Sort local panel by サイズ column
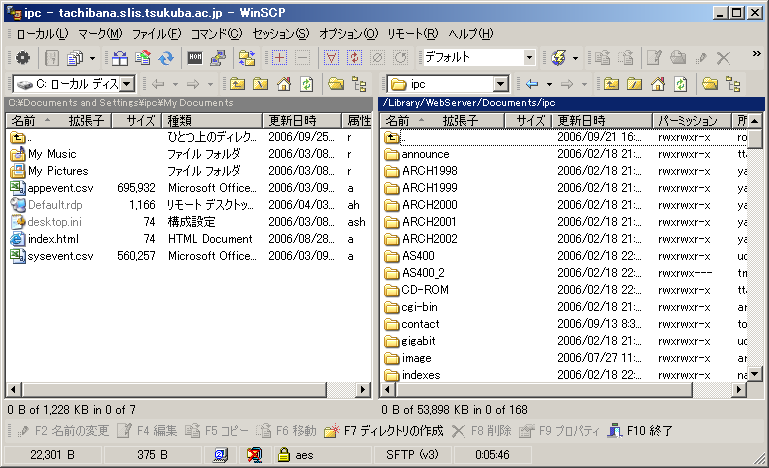 (137, 121)
